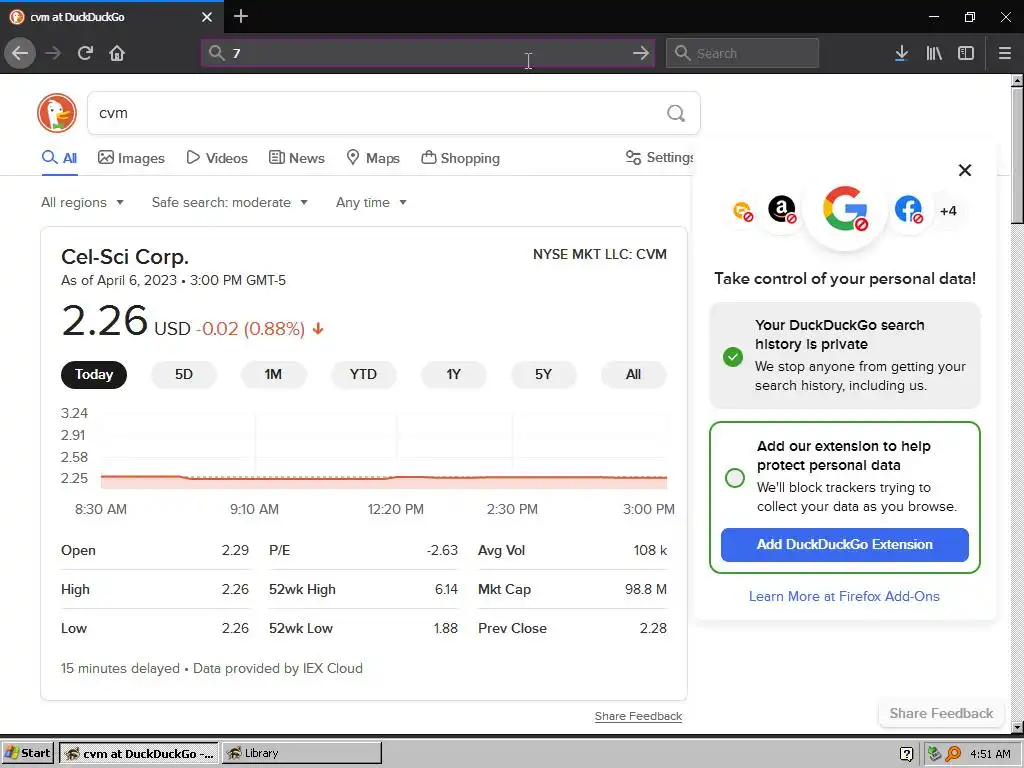Reload the current page
The height and width of the screenshot is (768, 1024).
click(85, 53)
